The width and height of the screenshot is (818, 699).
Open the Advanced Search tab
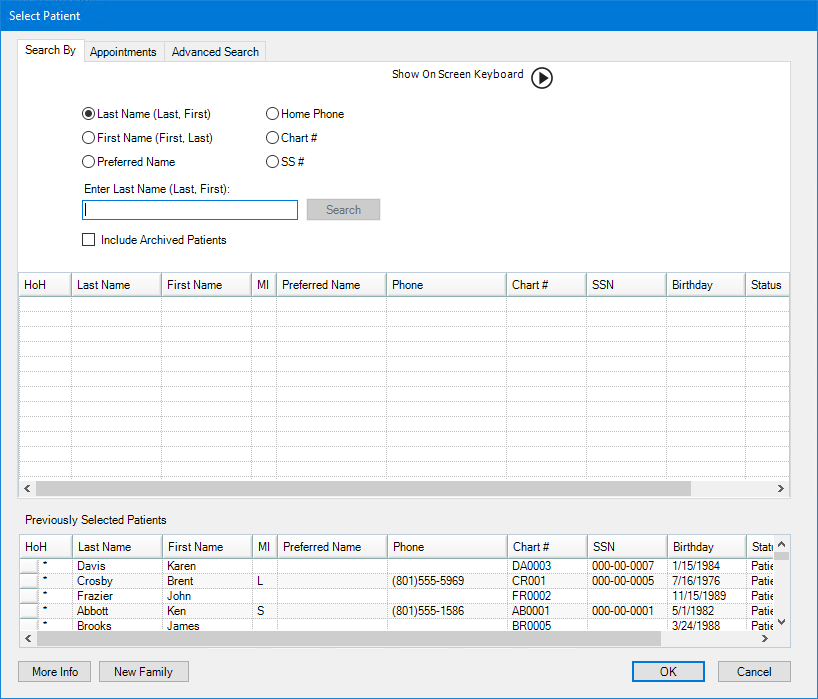coord(215,52)
